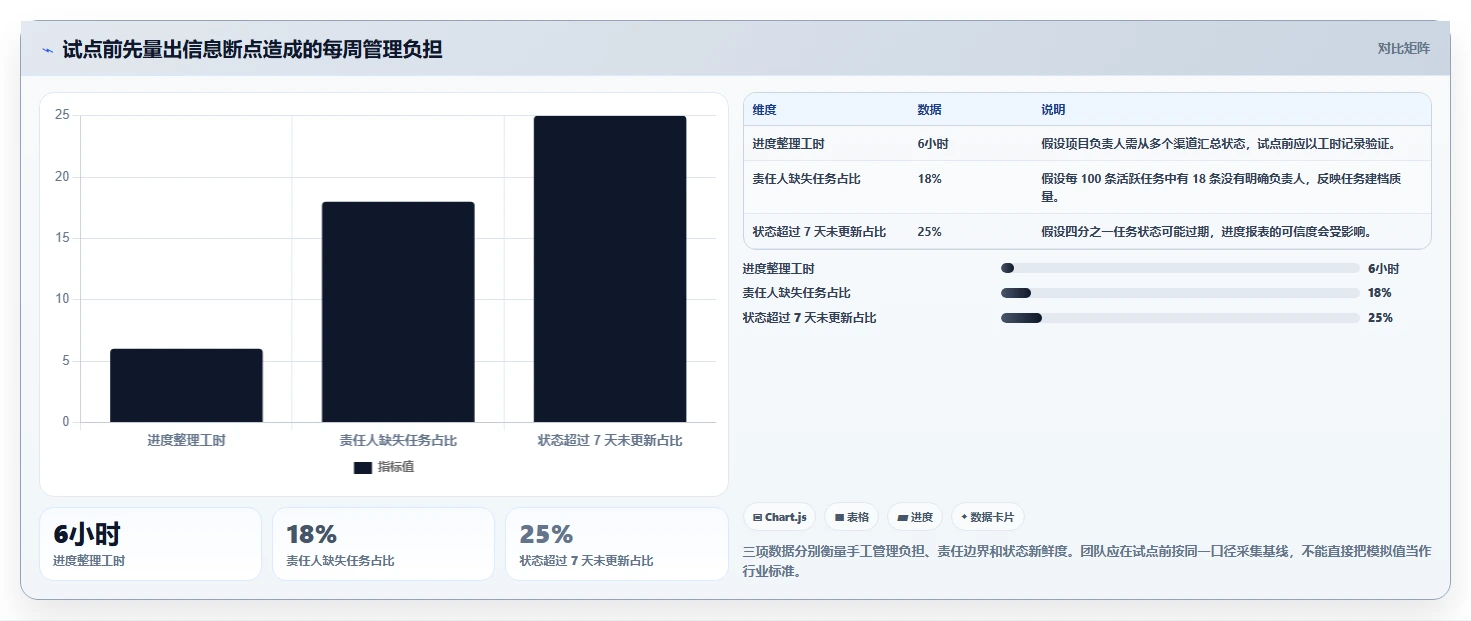Click x-axis label 进度整理工时 under chart
The width and height of the screenshot is (1471, 621).
point(186,440)
